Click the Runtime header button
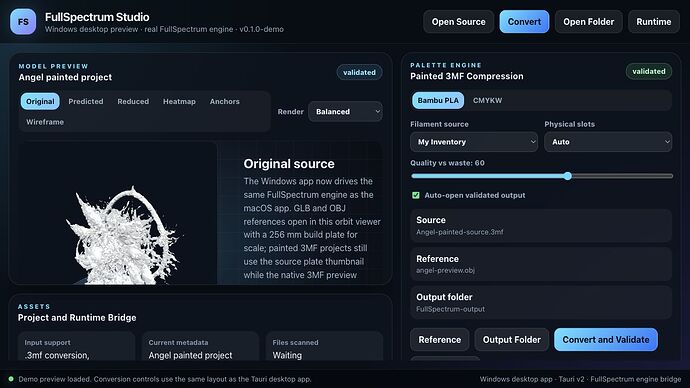The width and height of the screenshot is (690, 388). [653, 22]
